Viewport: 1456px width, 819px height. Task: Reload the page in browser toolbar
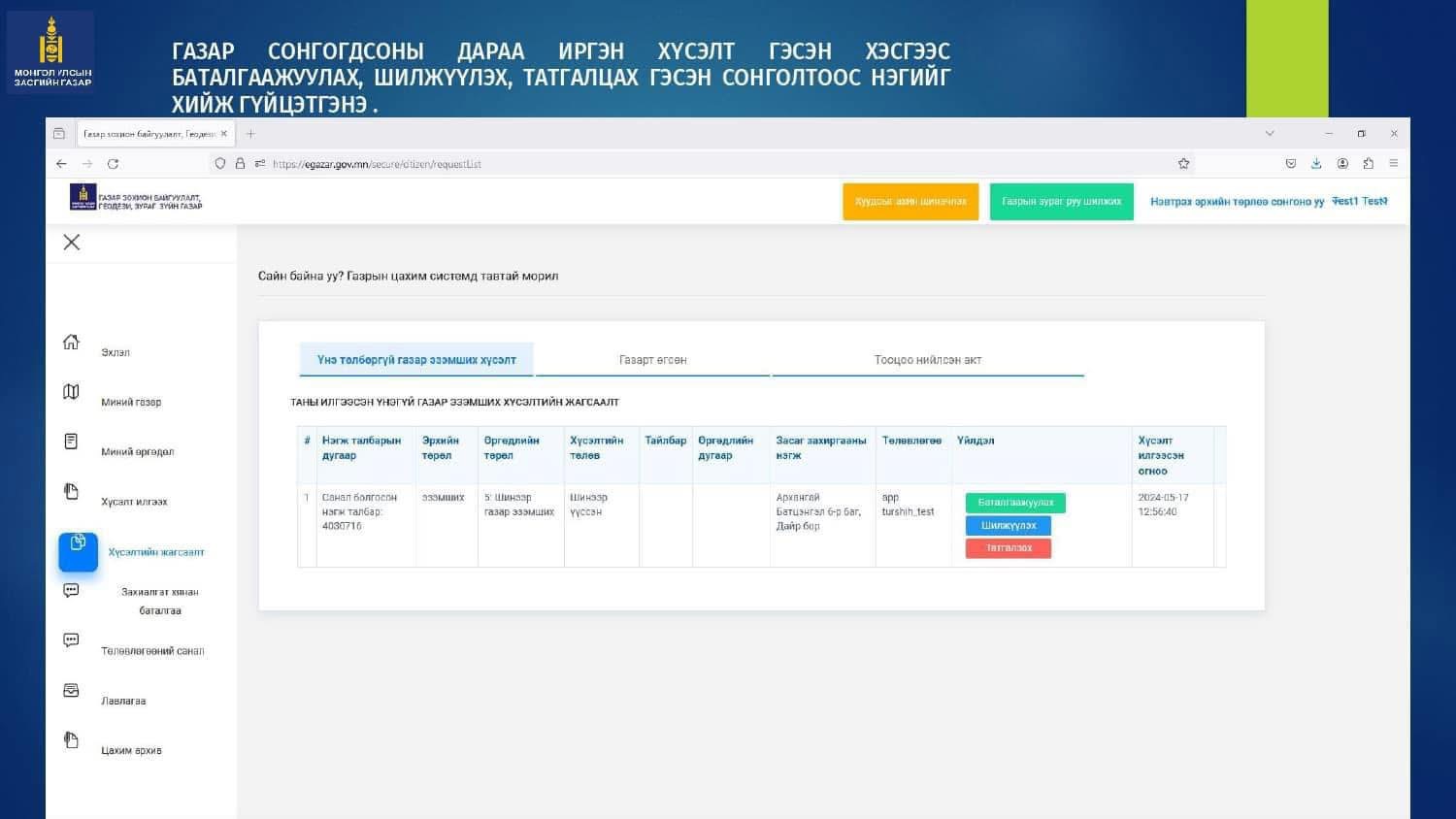click(x=113, y=164)
